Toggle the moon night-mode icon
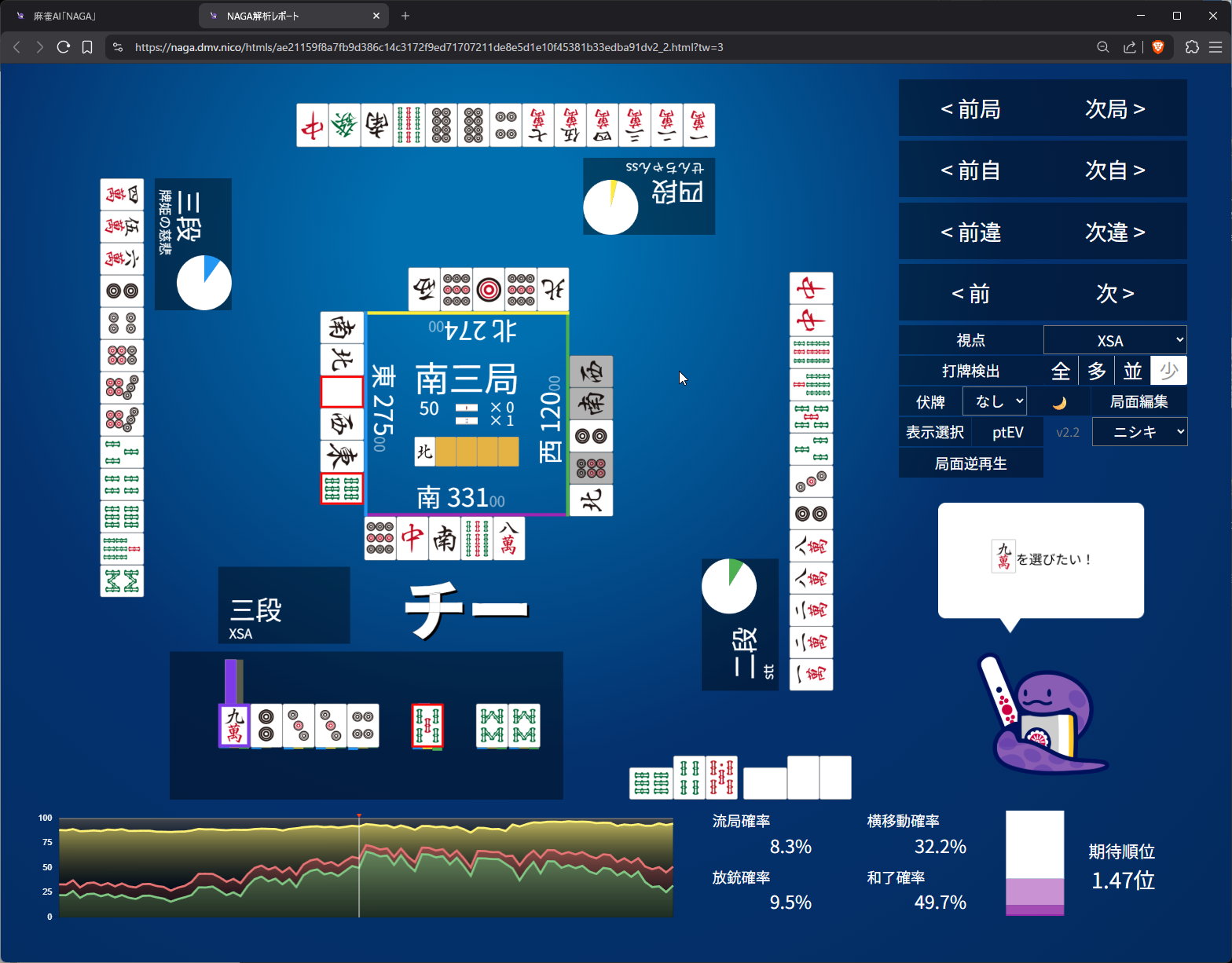 coord(1060,402)
